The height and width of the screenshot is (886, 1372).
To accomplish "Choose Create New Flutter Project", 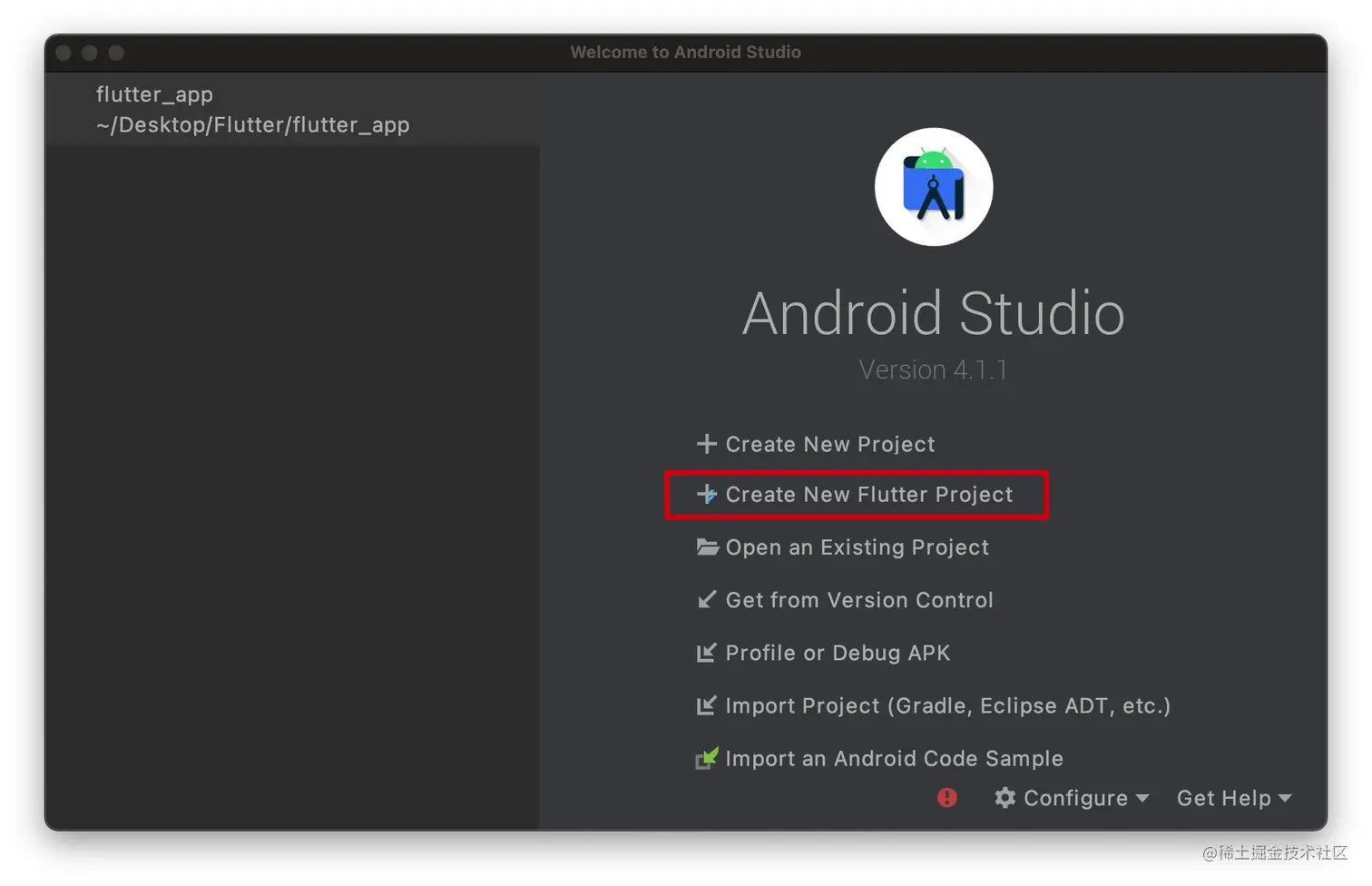I will pyautogui.click(x=868, y=494).
